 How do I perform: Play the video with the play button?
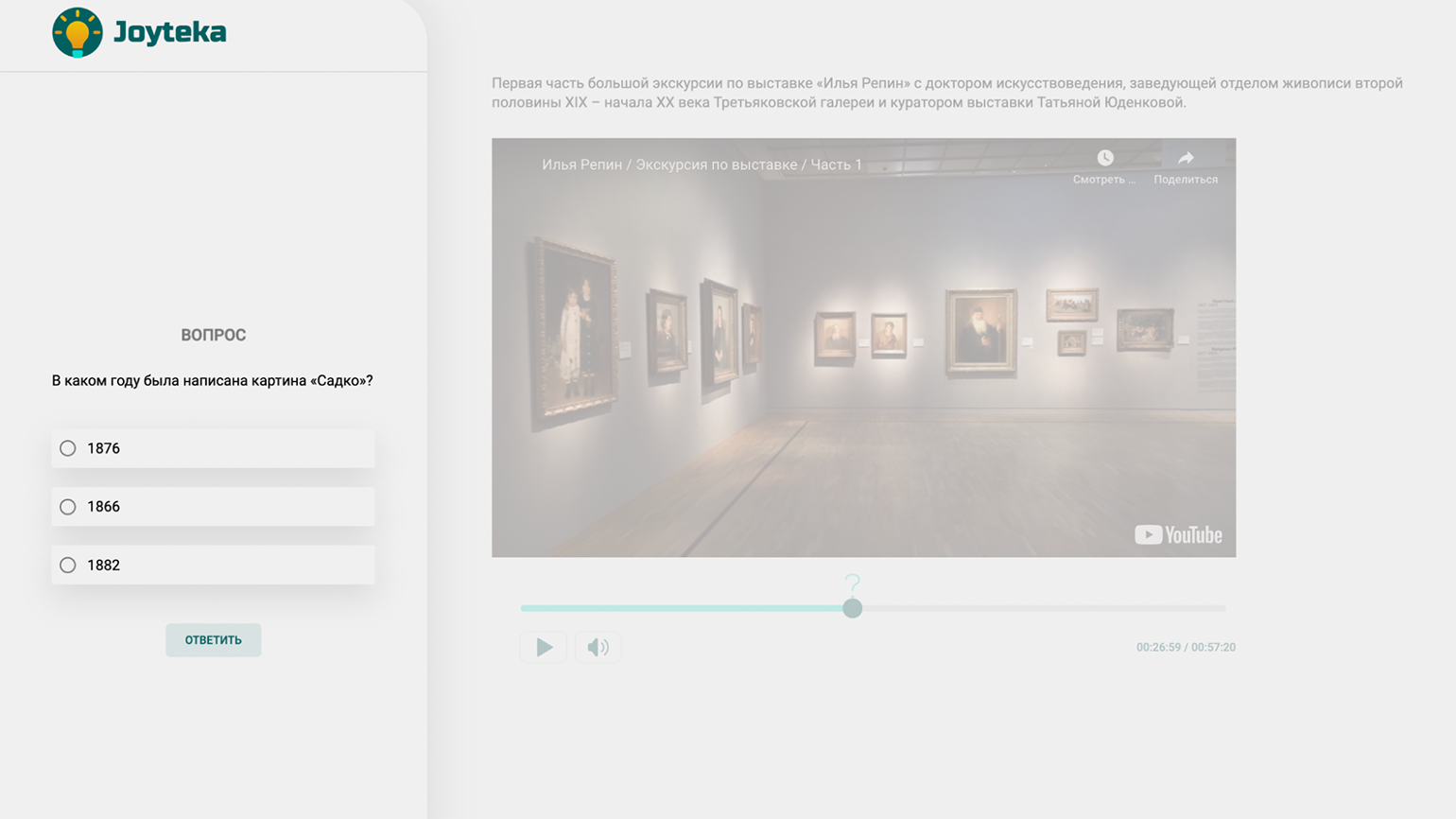(544, 647)
